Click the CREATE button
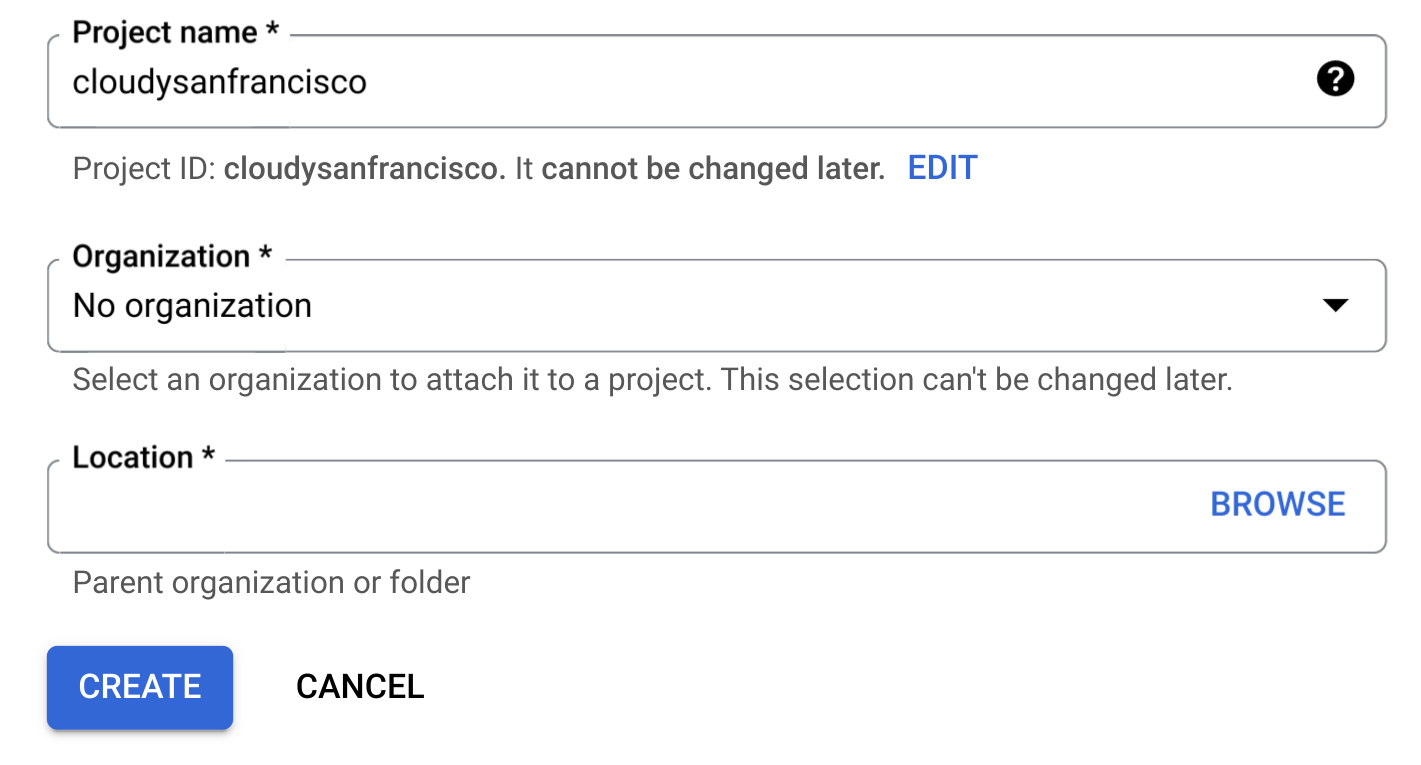 (139, 687)
